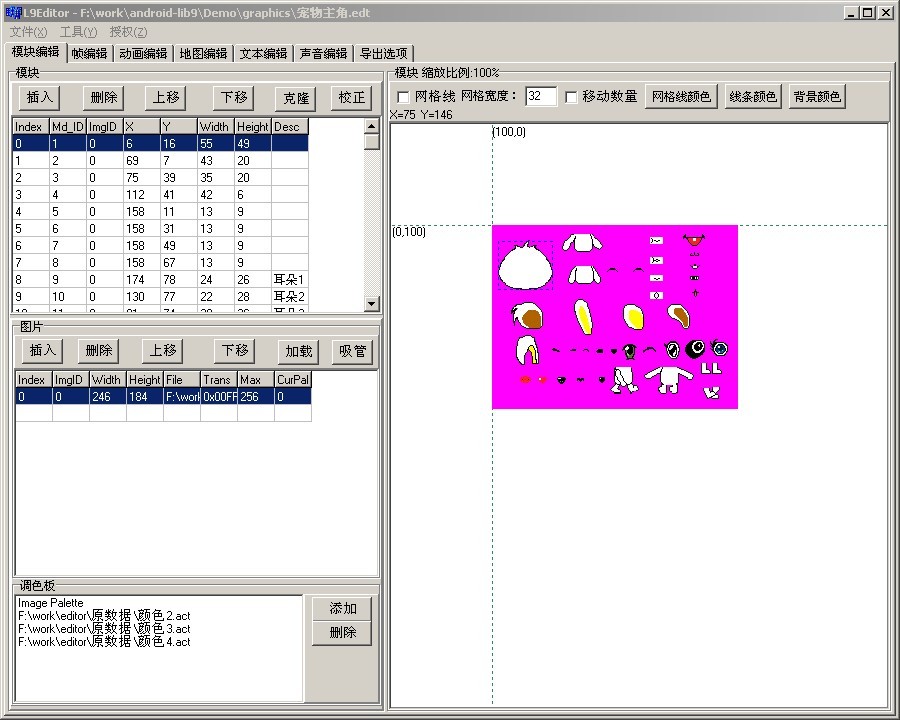Click 删除 button in 模块 panel

click(103, 98)
